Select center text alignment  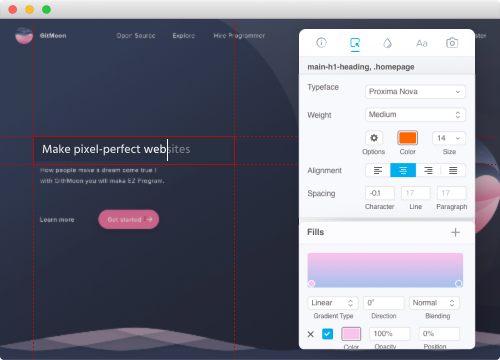(x=403, y=170)
